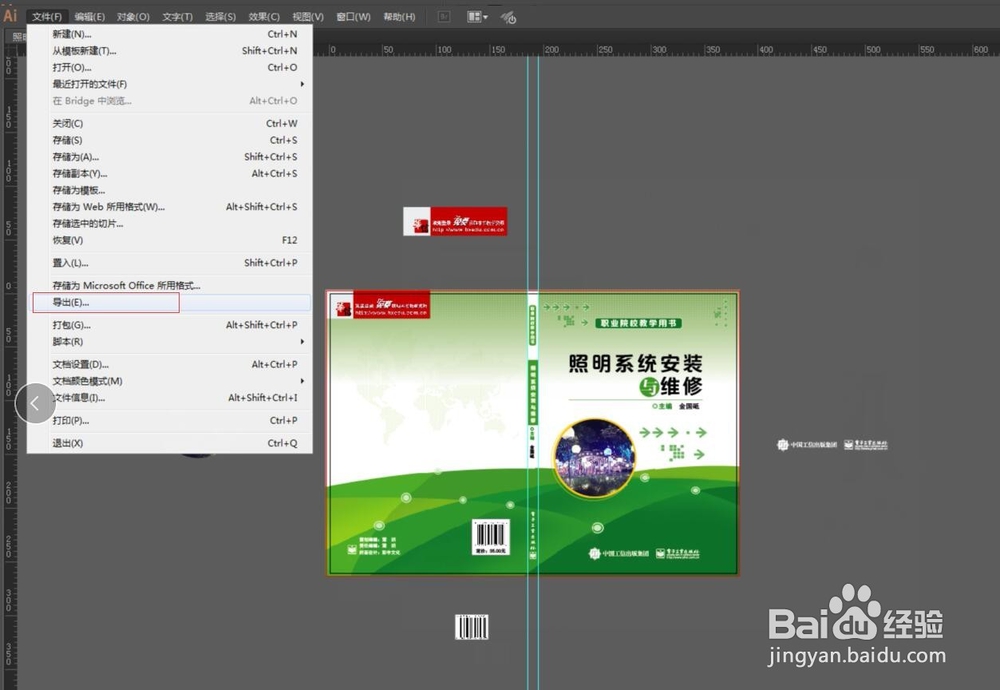This screenshot has width=1000, height=690.
Task: Open Adobe Bridge via the Br icon
Action: (x=445, y=17)
